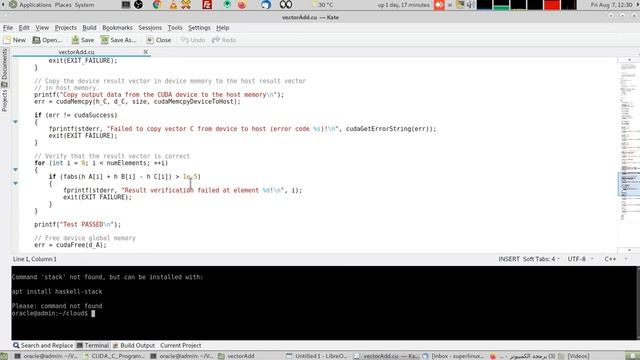Open the Sessions menu
Image resolution: width=640 pixels, height=360 pixels.
[x=150, y=28]
